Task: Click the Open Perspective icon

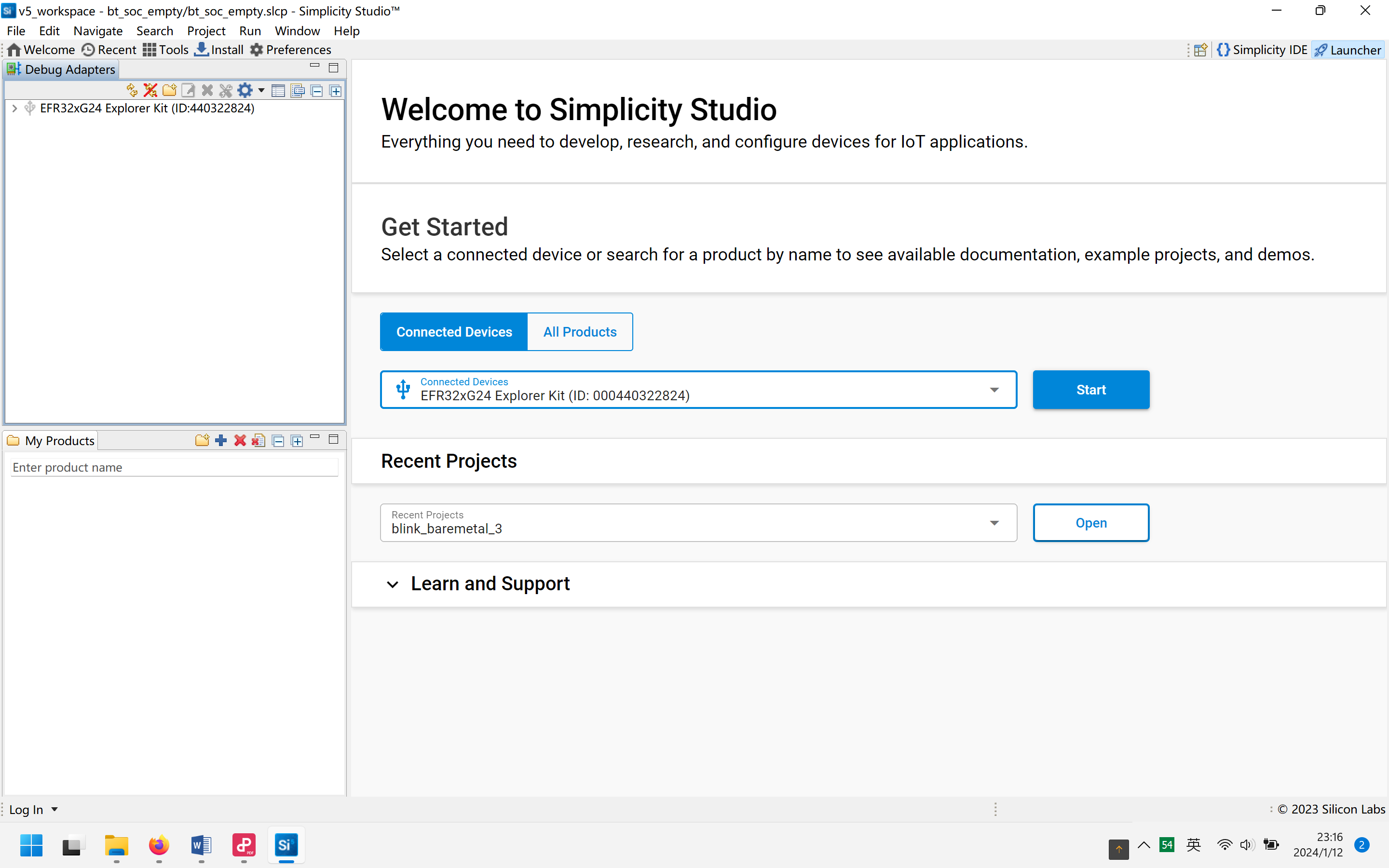Action: pyautogui.click(x=1201, y=50)
